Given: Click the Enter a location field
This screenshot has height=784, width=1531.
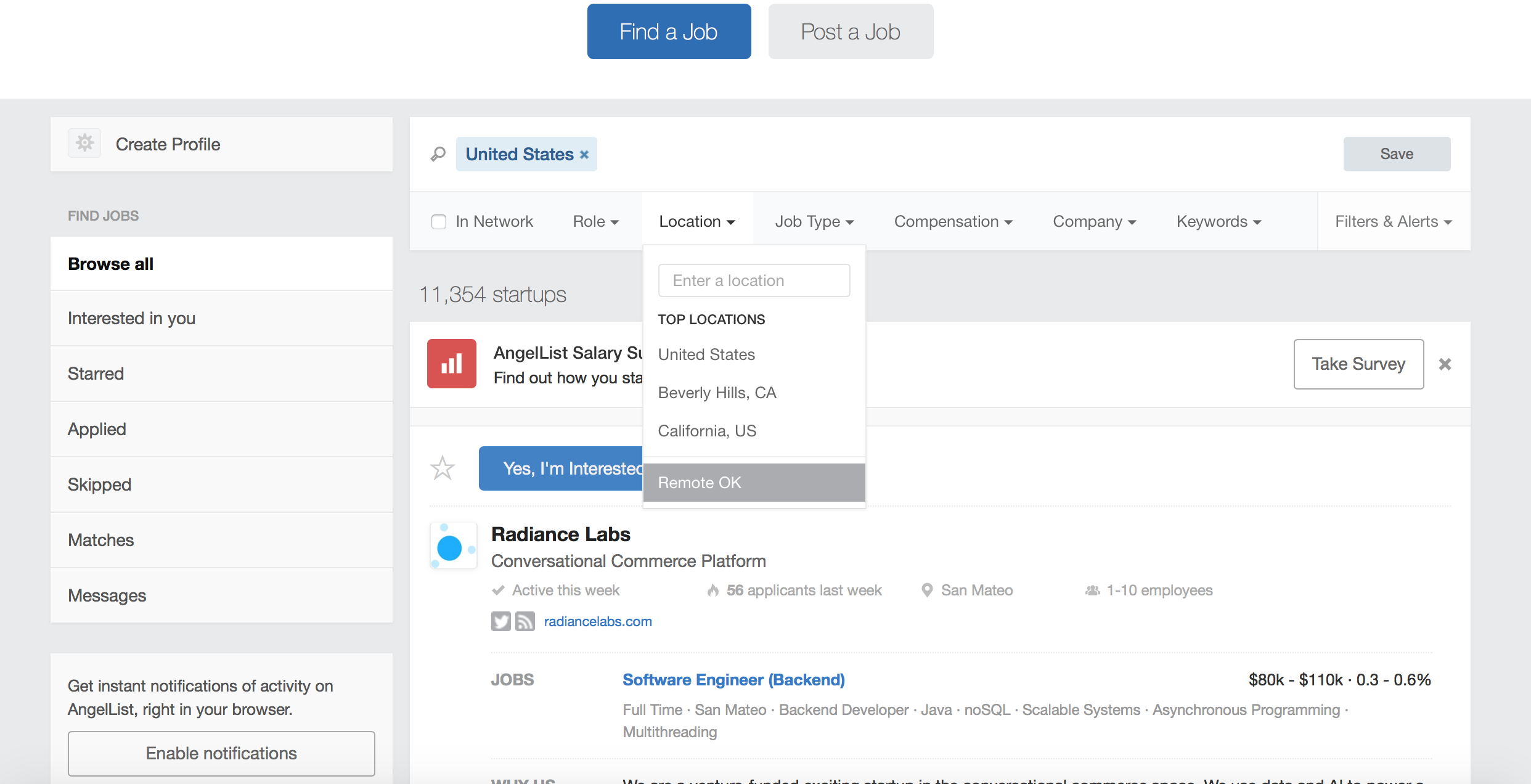Looking at the screenshot, I should (754, 280).
